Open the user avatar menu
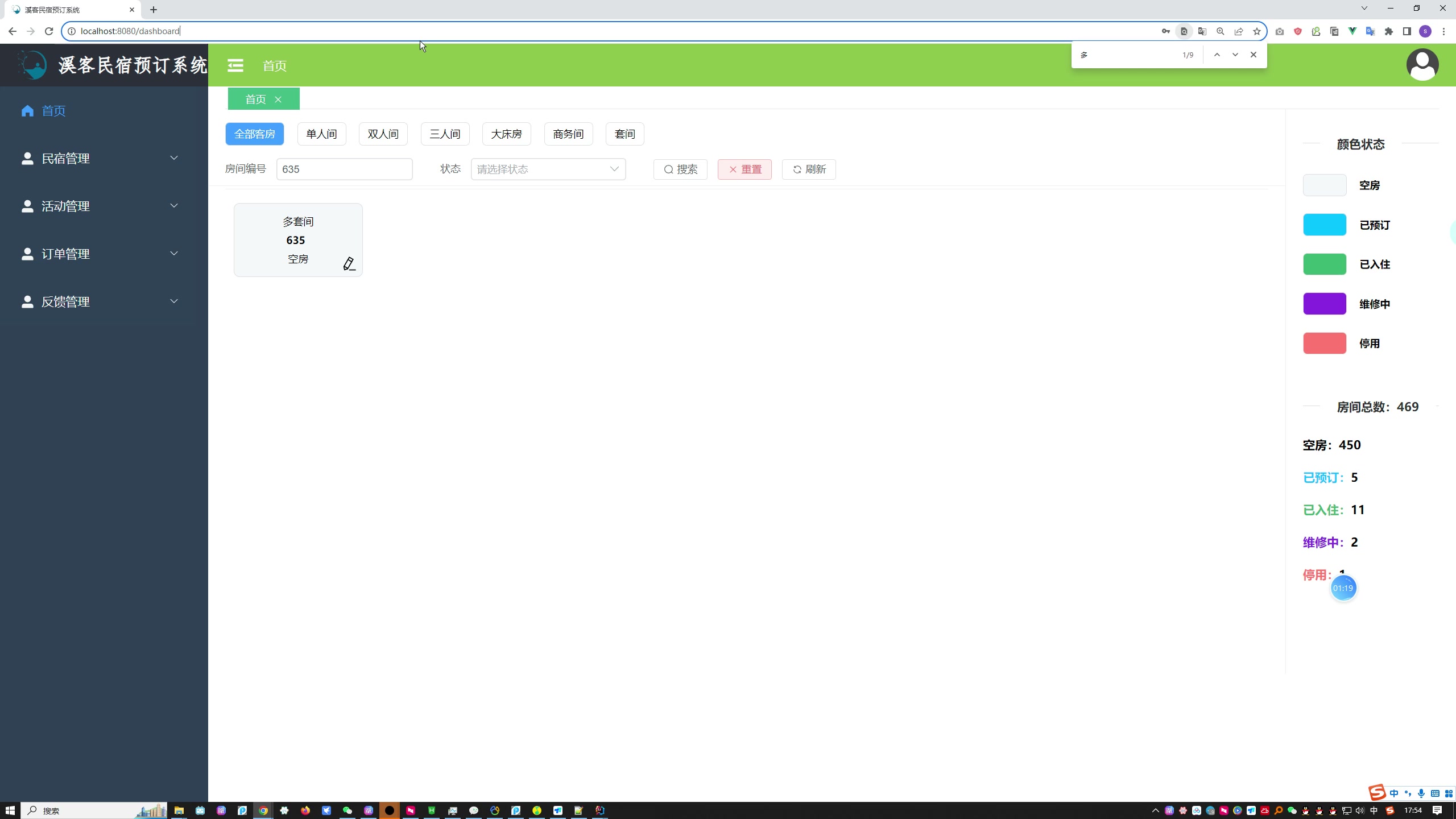The image size is (1456, 819). (x=1422, y=65)
